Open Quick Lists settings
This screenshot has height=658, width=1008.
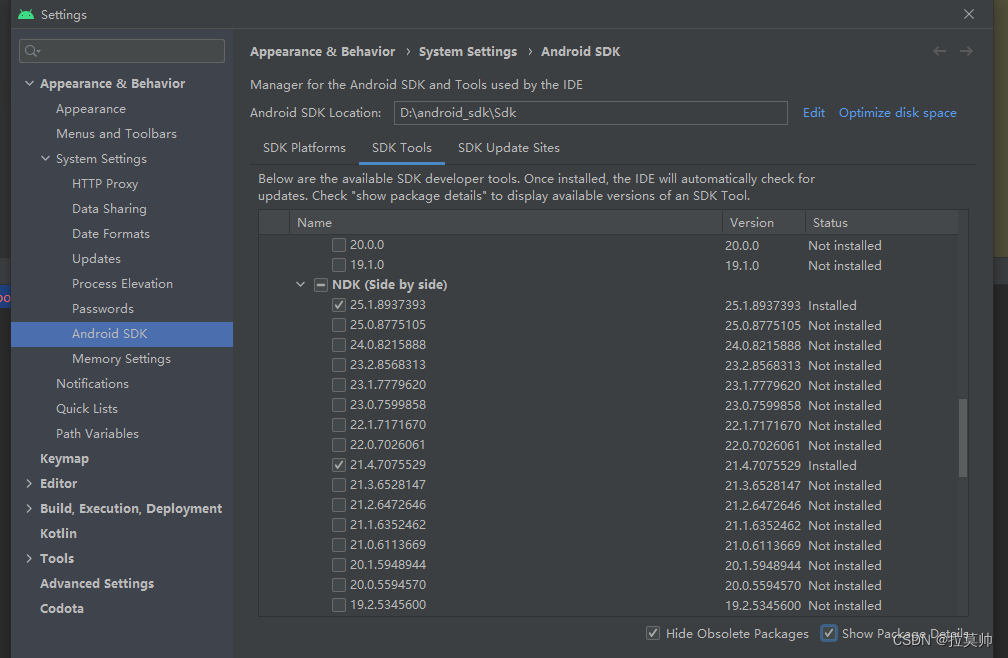87,409
